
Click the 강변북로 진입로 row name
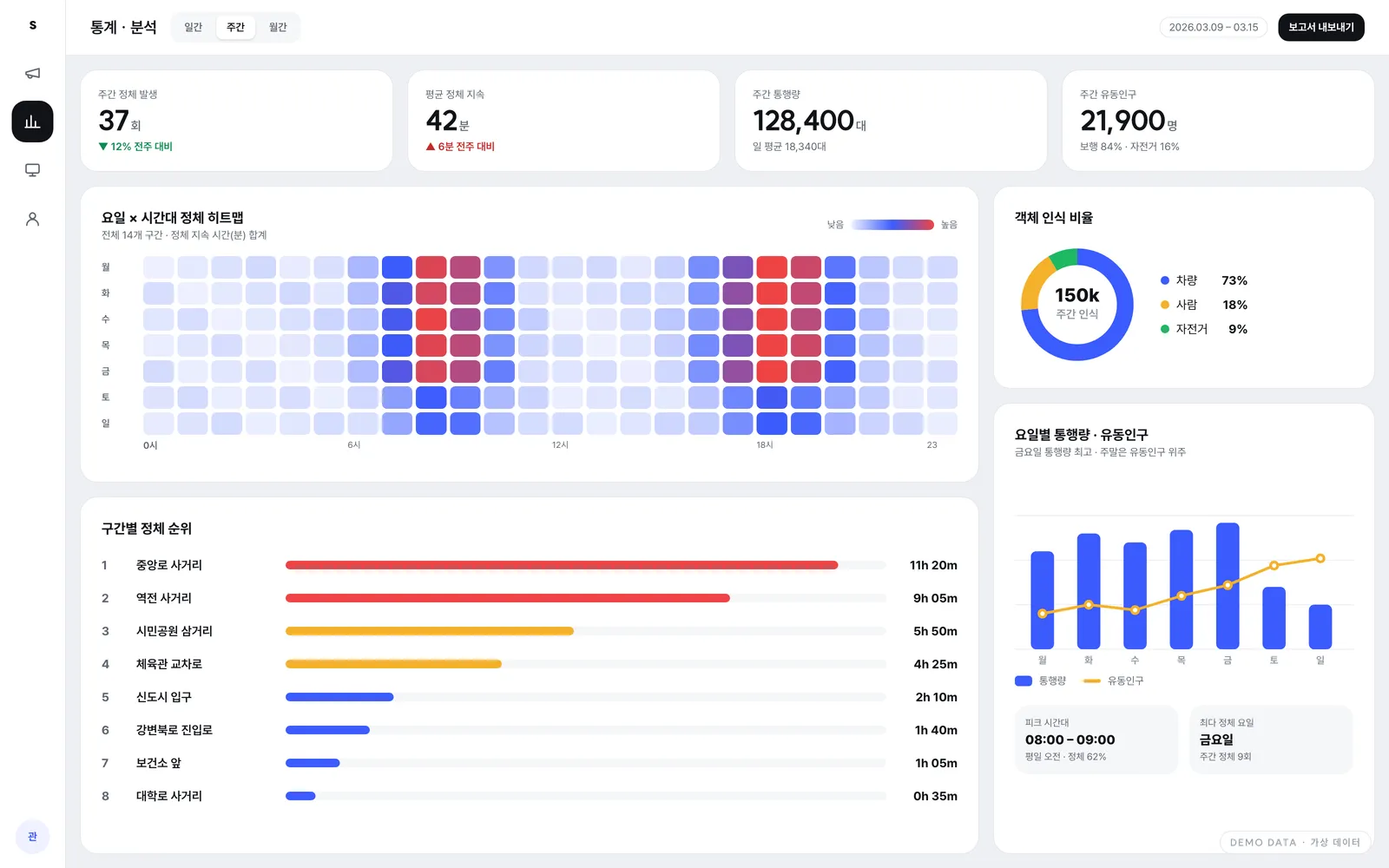click(x=174, y=730)
